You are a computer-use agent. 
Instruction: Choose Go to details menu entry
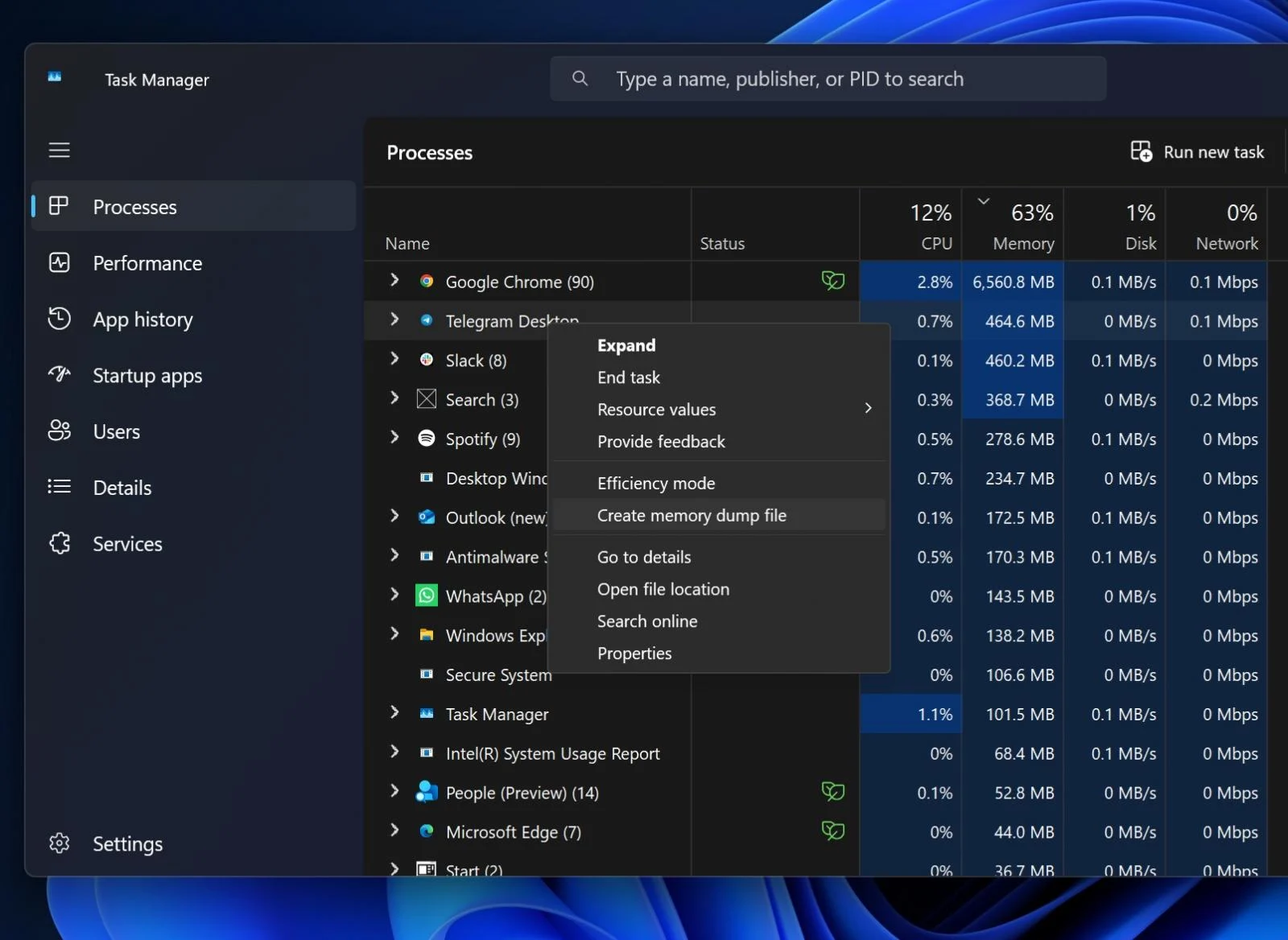[x=720, y=557]
